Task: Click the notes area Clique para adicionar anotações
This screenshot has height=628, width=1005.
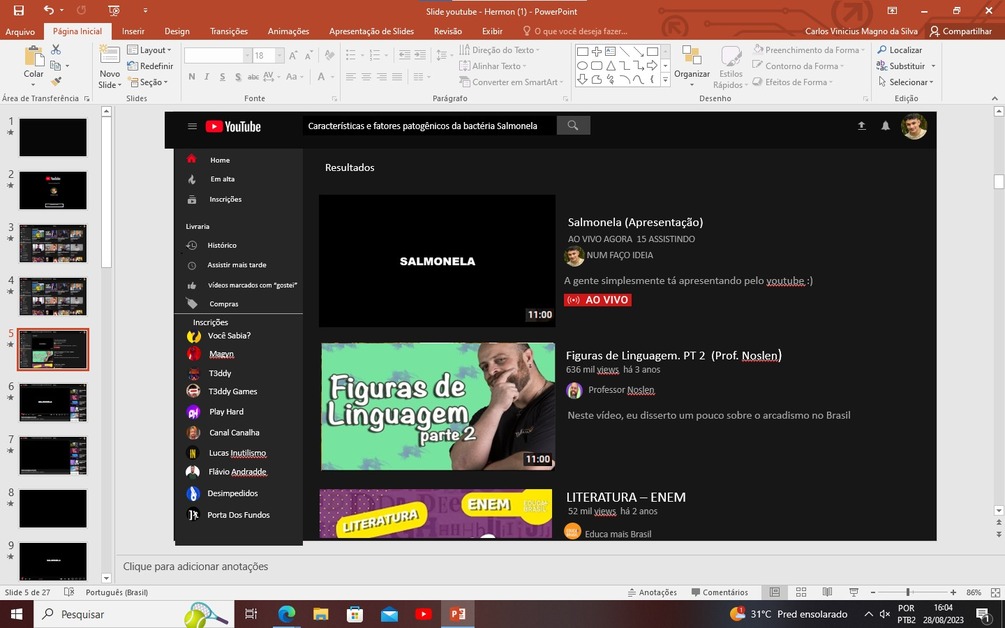Action: [195, 566]
